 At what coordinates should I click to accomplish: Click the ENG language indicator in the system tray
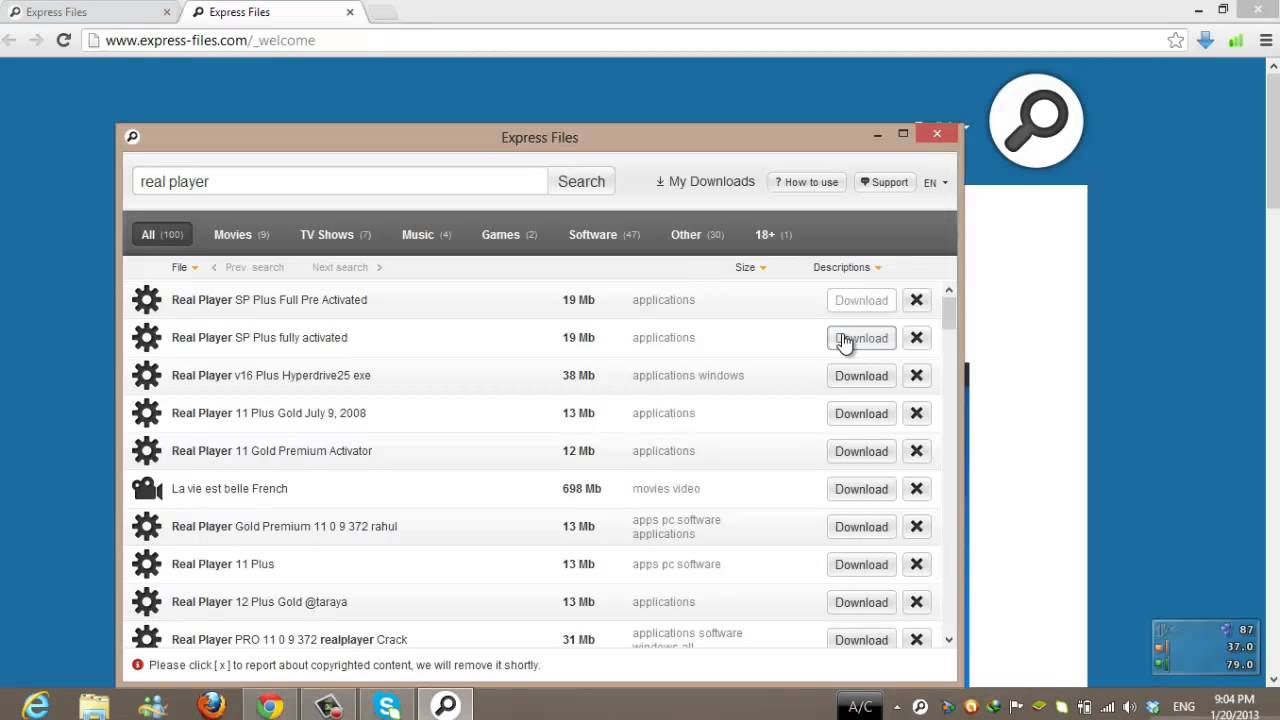click(1183, 706)
